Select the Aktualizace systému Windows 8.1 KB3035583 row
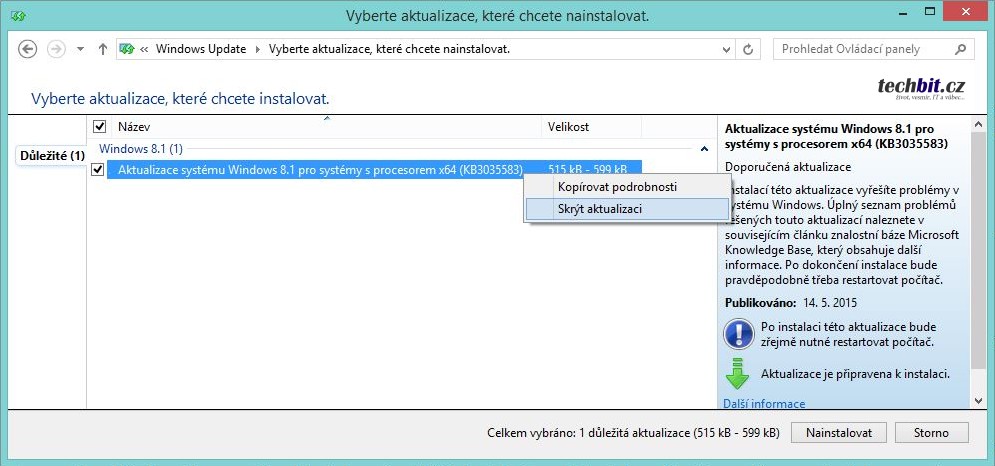This screenshot has height=466, width=995. pos(374,170)
